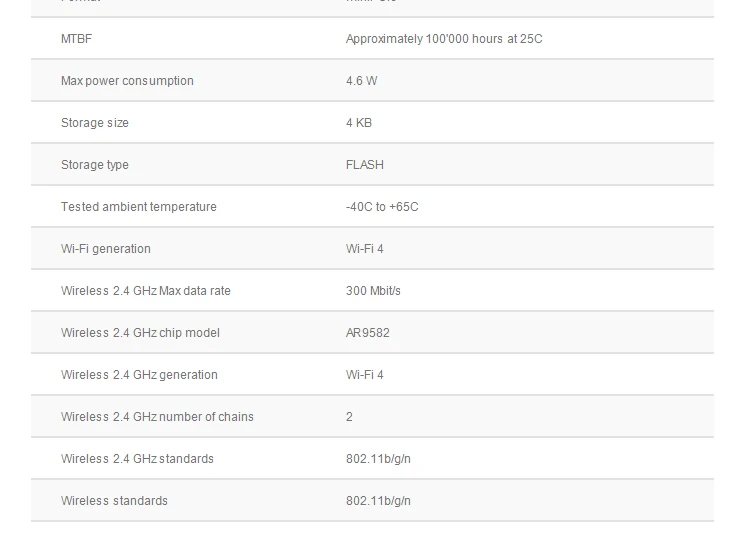Click the Storage size label
750x555 pixels.
(x=95, y=123)
